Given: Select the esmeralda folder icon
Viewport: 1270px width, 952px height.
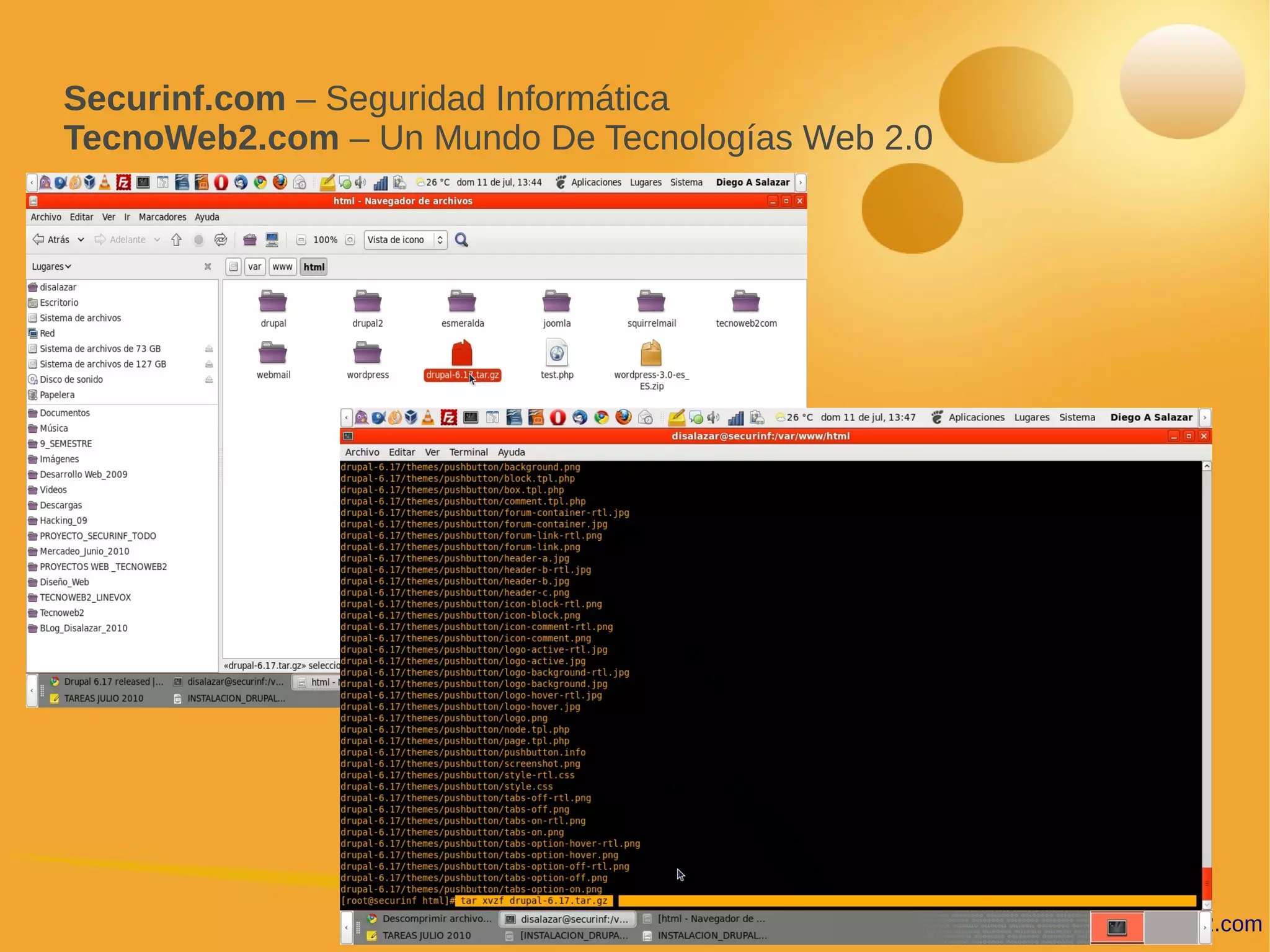Looking at the screenshot, I should 462,302.
